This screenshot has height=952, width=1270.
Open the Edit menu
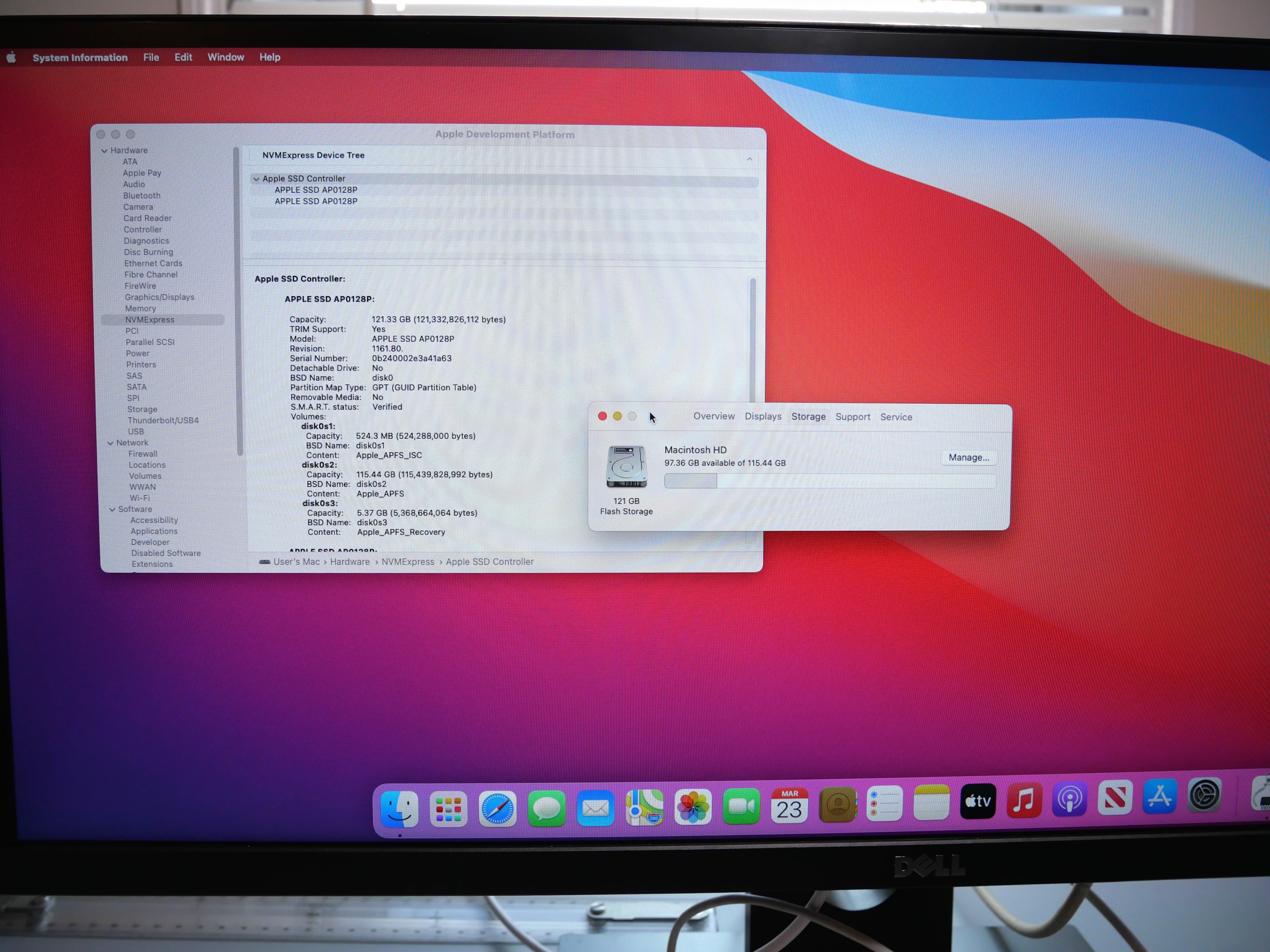tap(183, 57)
